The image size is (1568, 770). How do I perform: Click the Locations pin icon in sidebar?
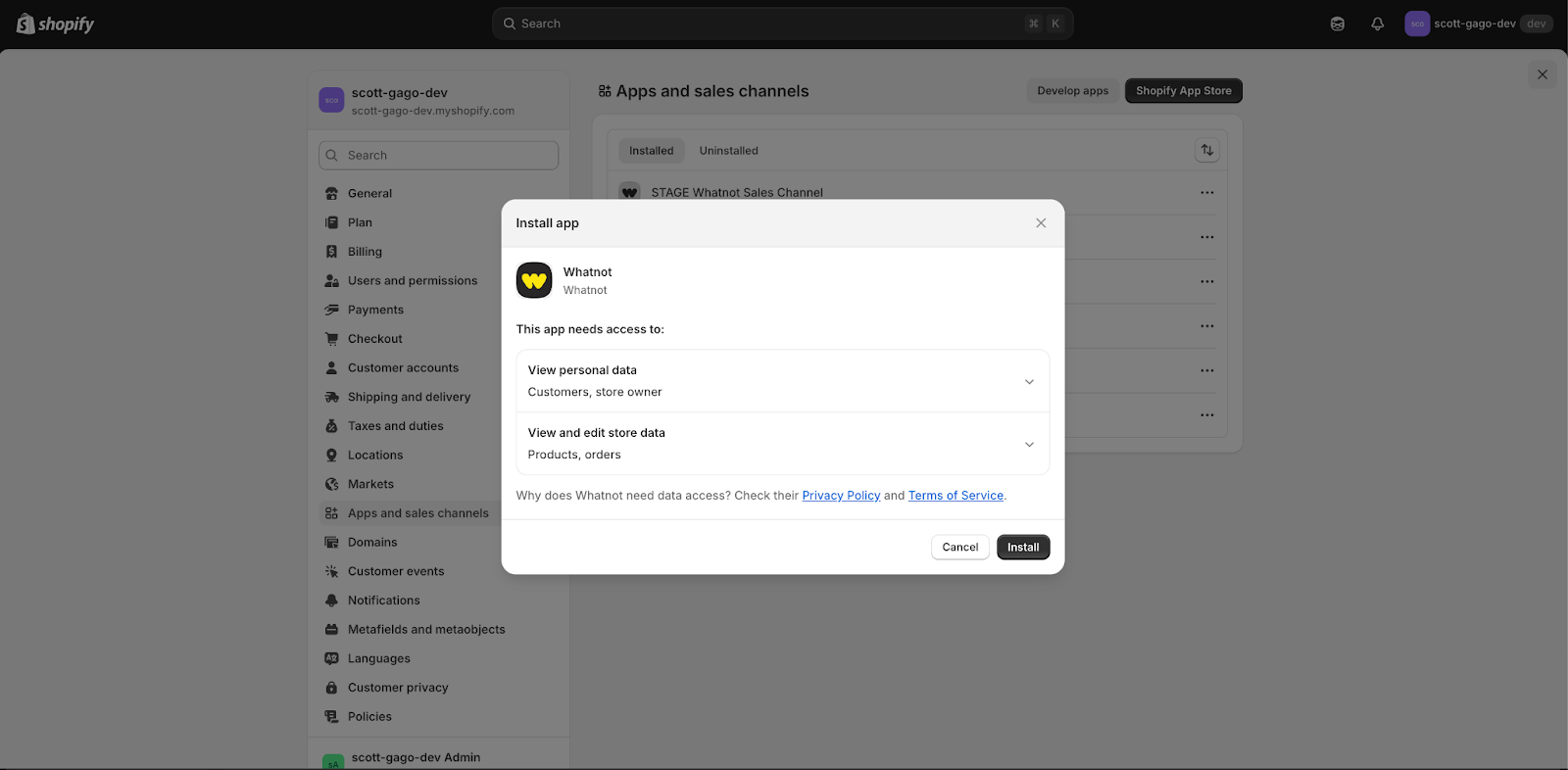coord(331,456)
